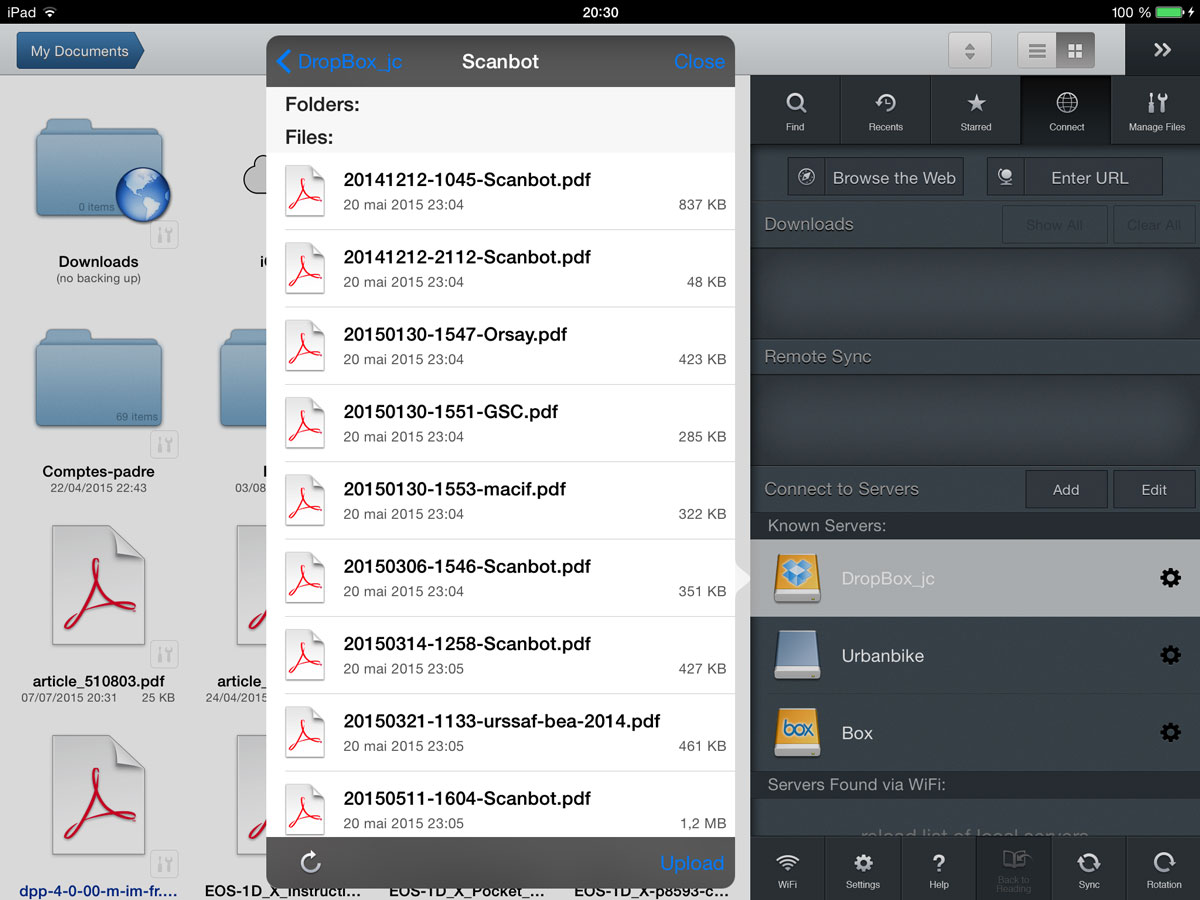Connect to the Urbanbike server
The image size is (1200, 900).
pos(975,656)
